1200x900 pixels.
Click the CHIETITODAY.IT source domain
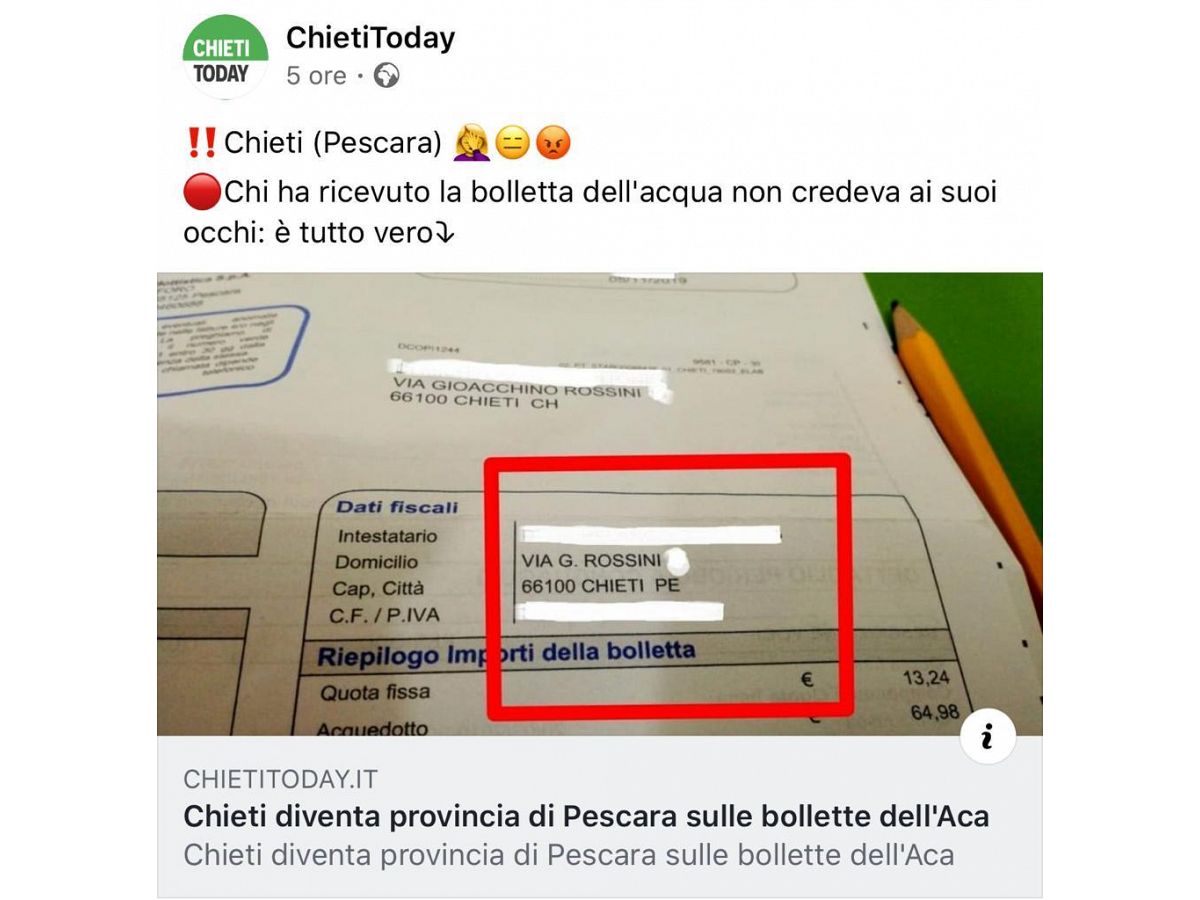[x=281, y=780]
